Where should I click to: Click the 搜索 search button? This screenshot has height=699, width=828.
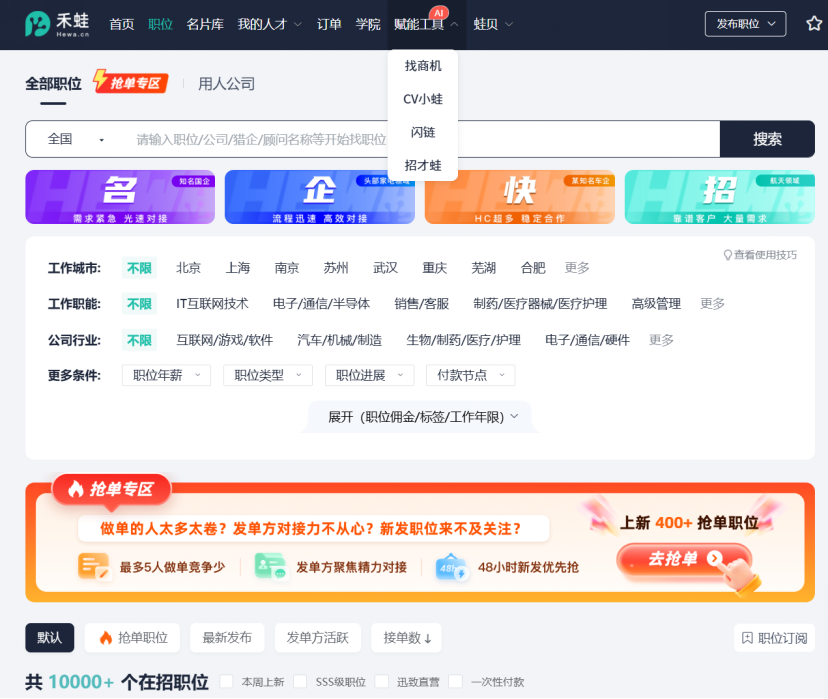767,139
